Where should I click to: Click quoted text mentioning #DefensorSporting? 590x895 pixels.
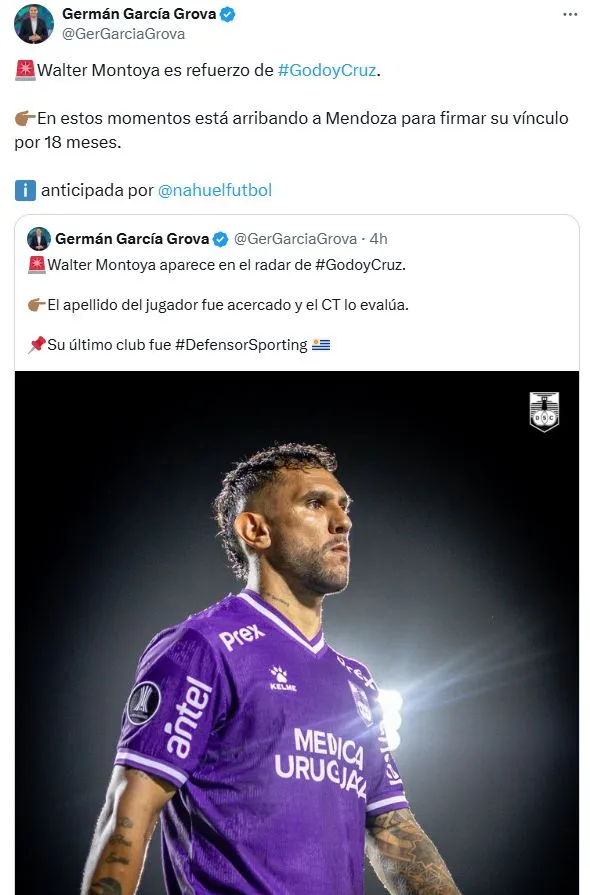179,345
